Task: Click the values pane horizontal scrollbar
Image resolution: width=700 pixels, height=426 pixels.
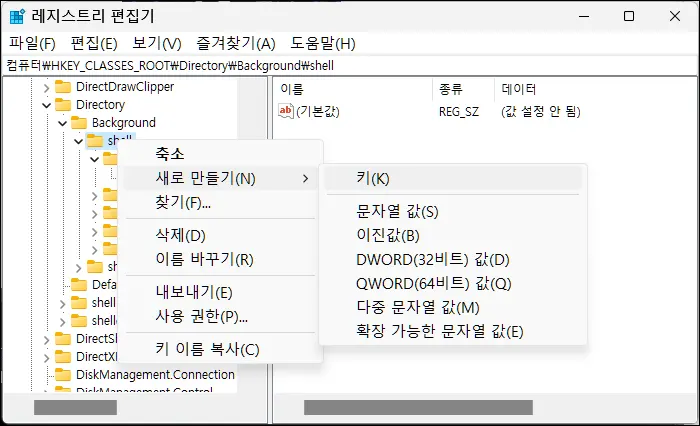Action: [x=418, y=407]
